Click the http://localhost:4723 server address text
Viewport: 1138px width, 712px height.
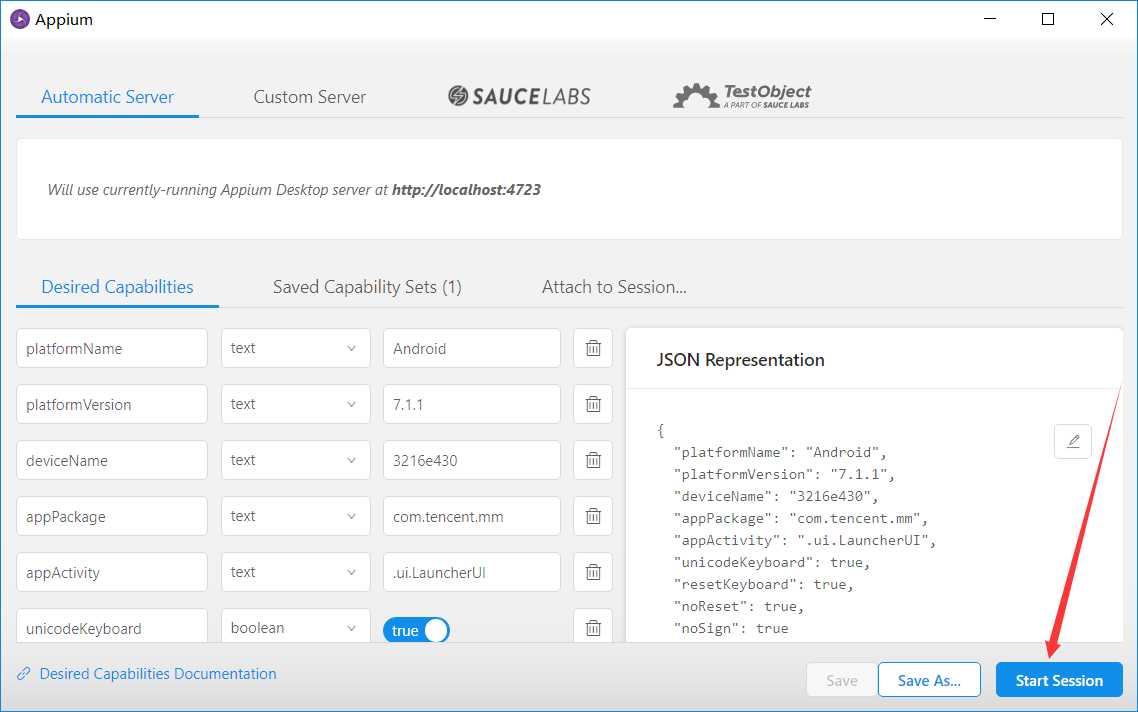467,189
